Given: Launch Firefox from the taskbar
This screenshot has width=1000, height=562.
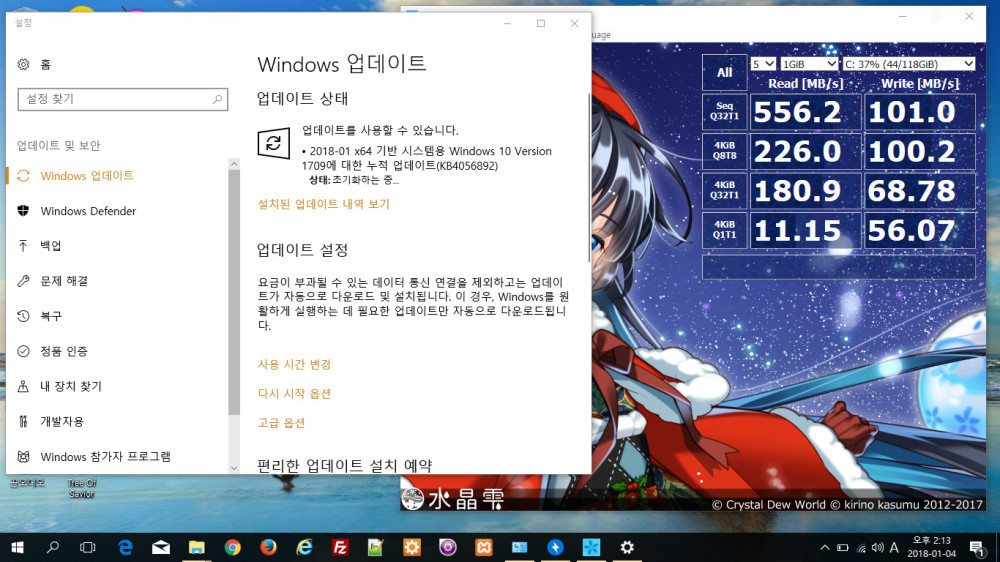Looking at the screenshot, I should [268, 547].
